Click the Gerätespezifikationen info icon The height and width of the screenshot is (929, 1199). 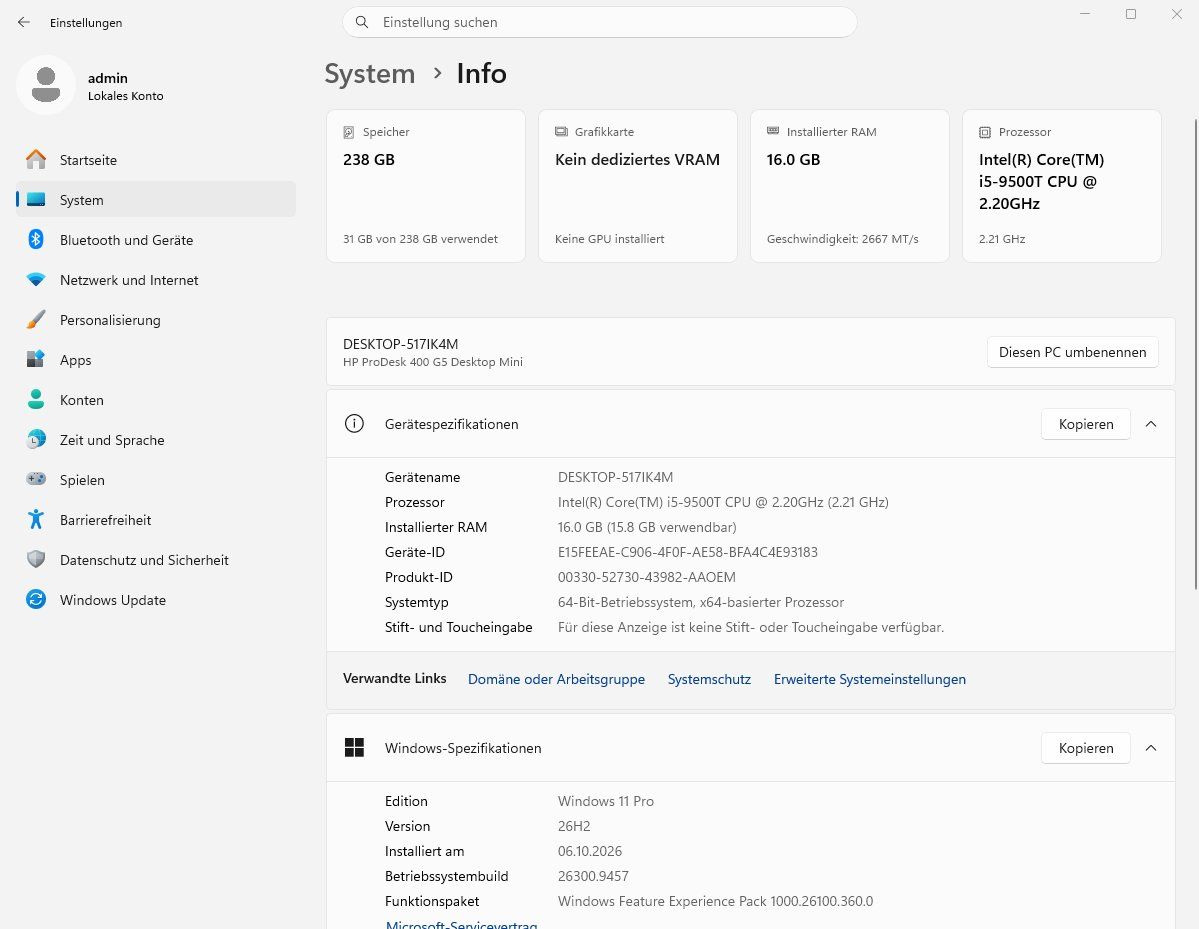[354, 424]
